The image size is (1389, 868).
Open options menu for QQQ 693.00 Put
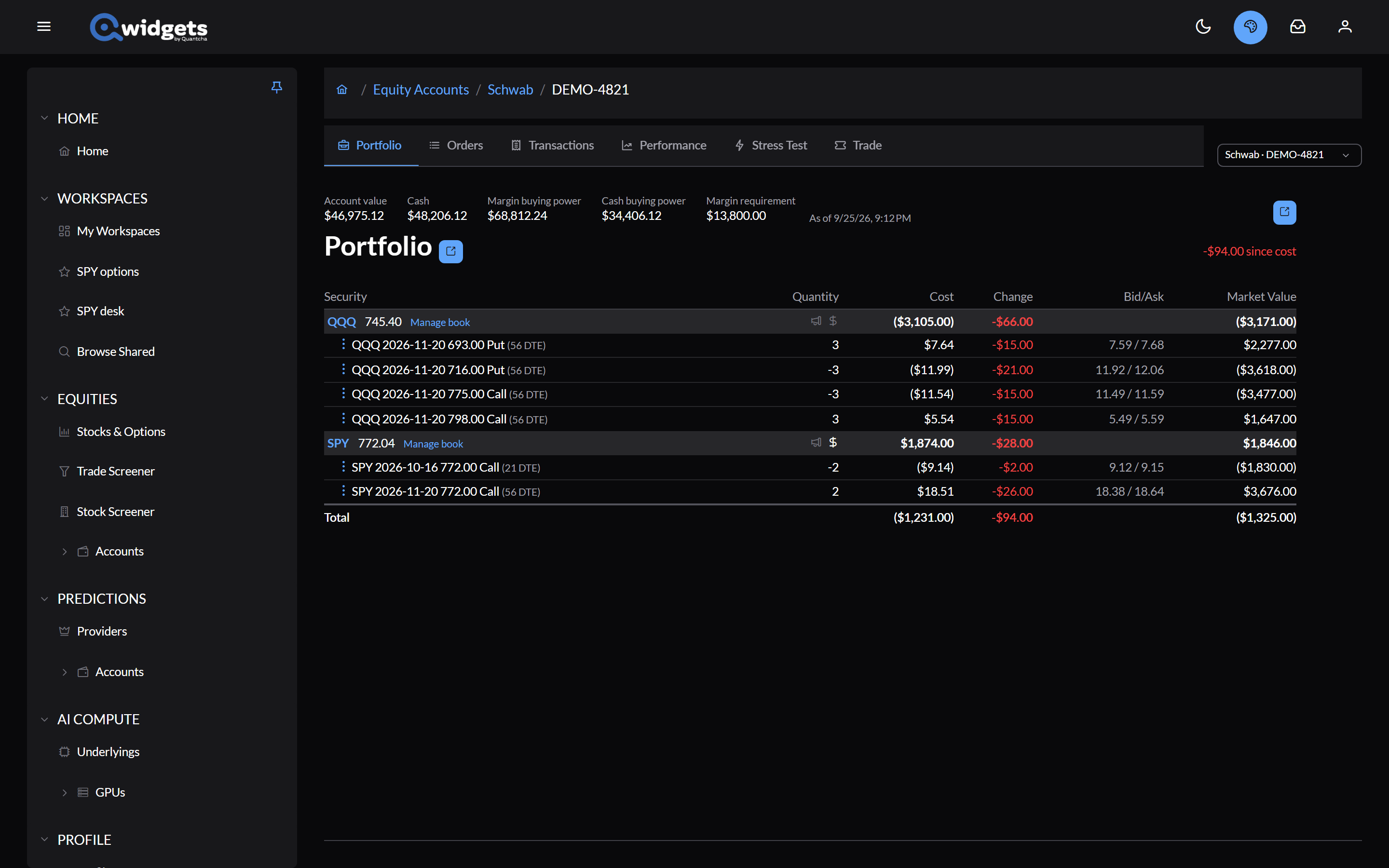(x=343, y=344)
